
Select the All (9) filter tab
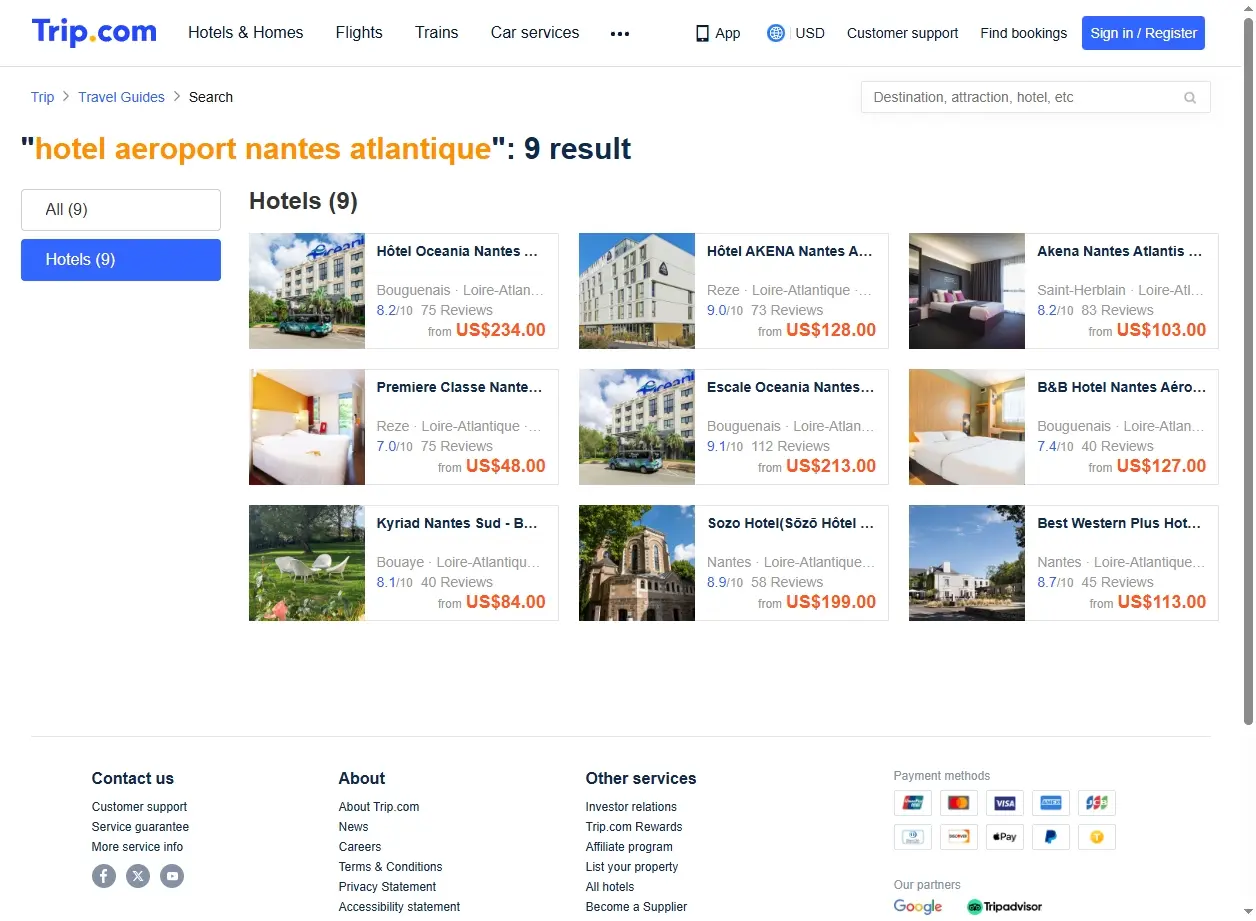[121, 210]
